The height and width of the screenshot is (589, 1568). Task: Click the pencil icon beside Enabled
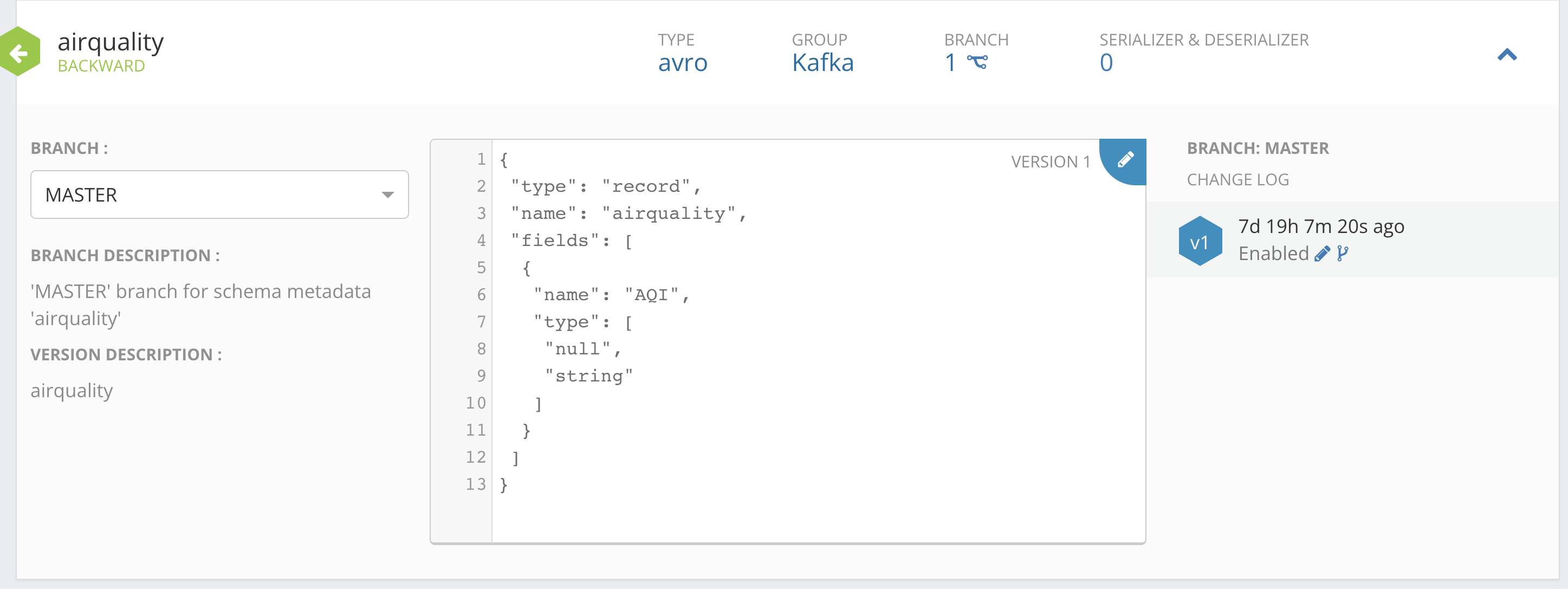pyautogui.click(x=1321, y=254)
